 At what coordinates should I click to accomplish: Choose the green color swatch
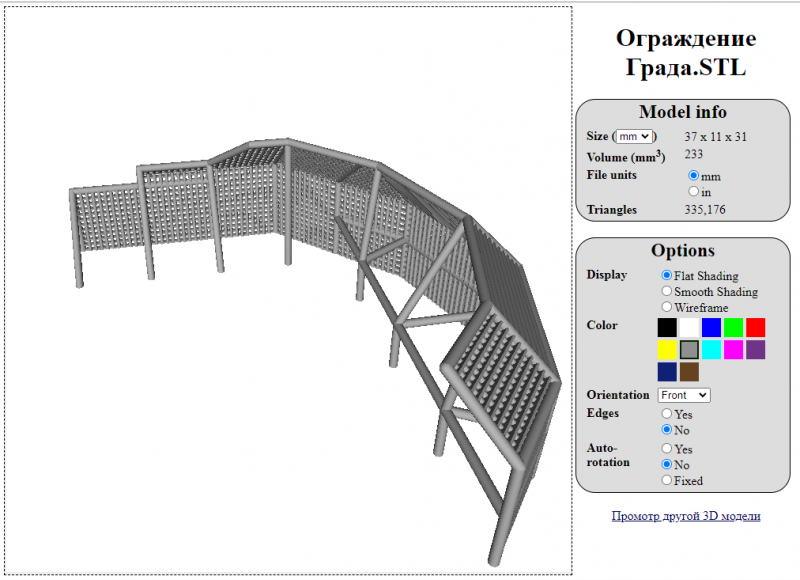pyautogui.click(x=733, y=327)
